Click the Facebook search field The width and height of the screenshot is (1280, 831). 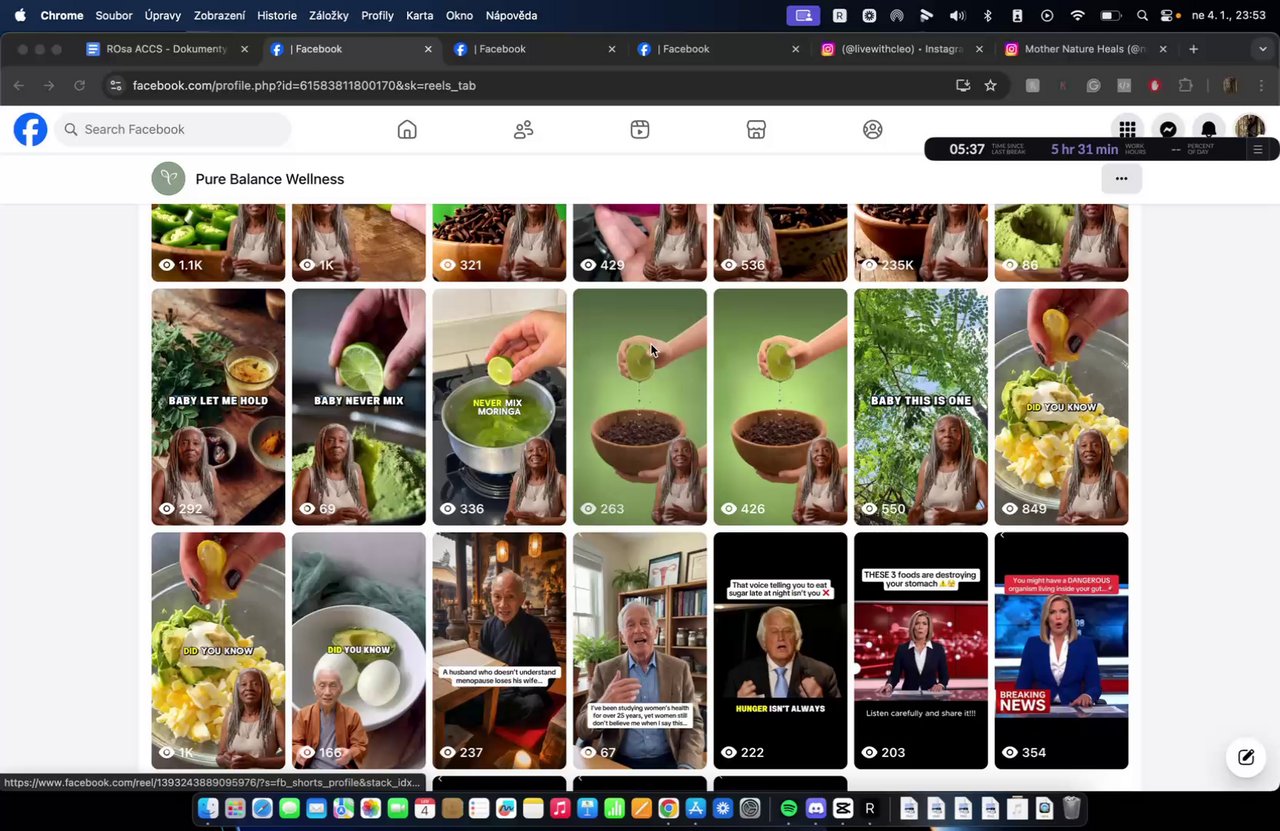[173, 129]
